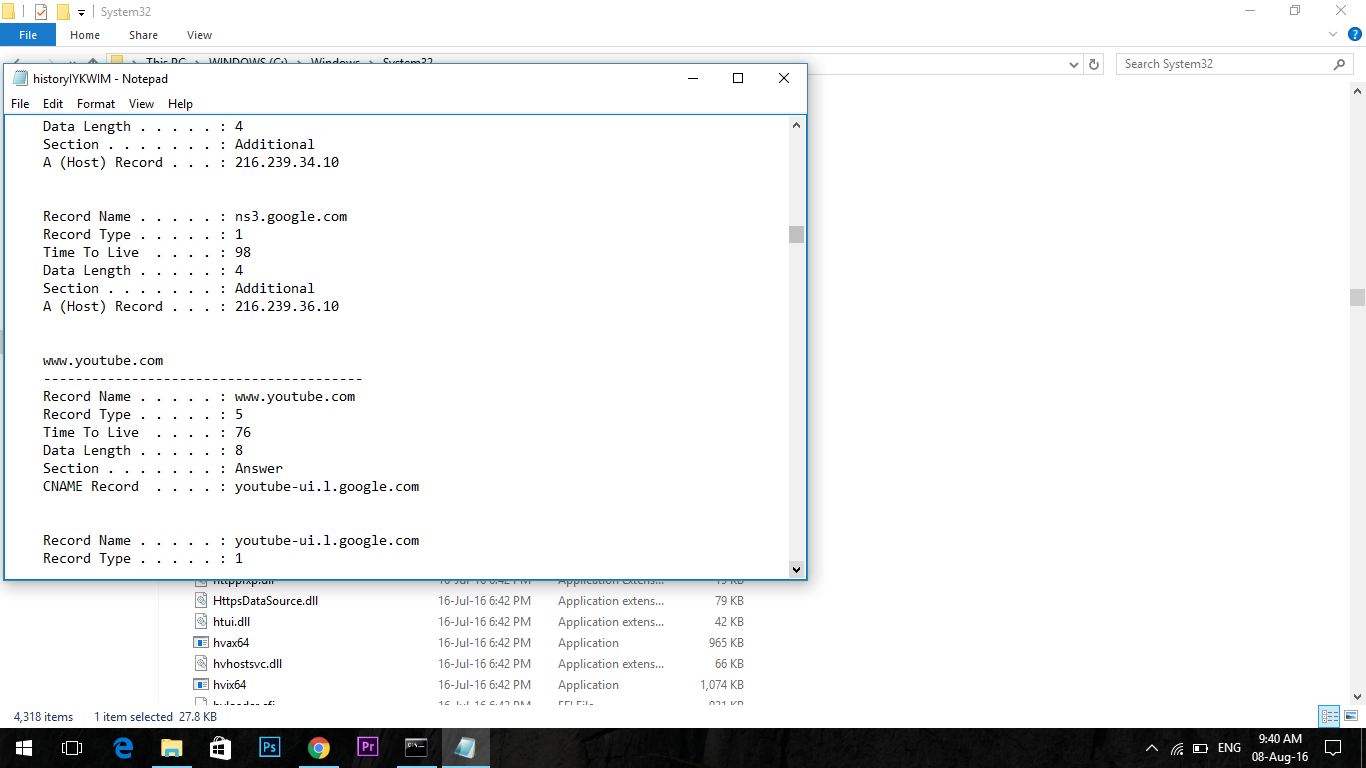Screen dimensions: 1366x768
Task: Expand the Explorer ribbon with the chevron
Action: point(1331,35)
